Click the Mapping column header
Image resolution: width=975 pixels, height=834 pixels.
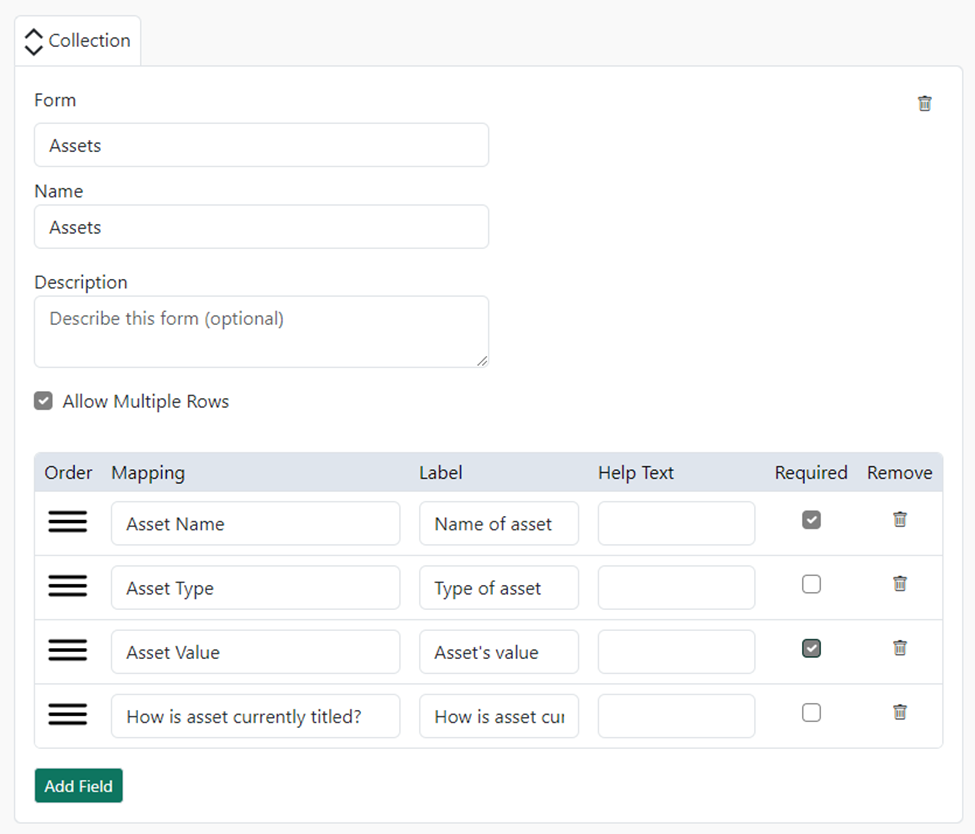click(148, 473)
